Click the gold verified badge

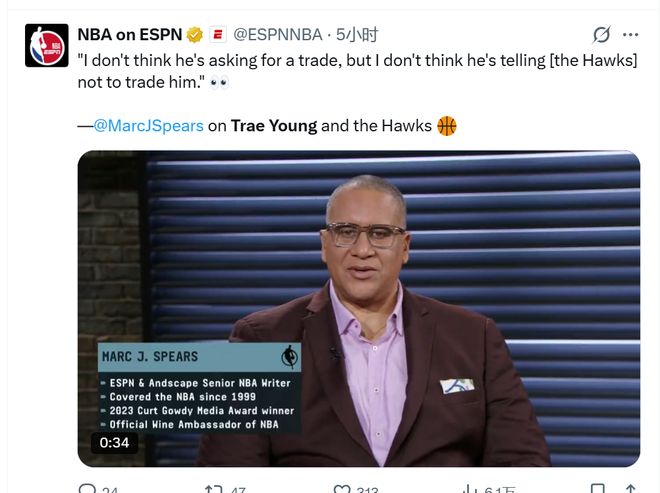195,35
